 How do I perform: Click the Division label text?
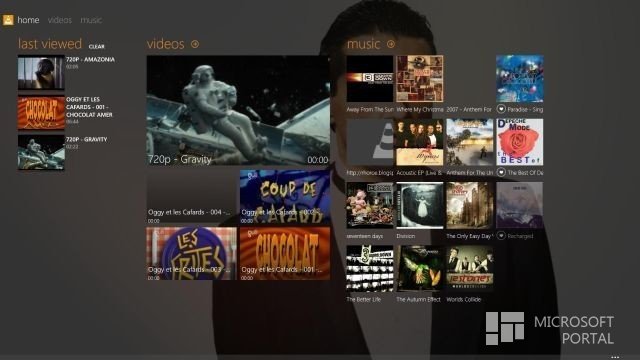(x=406, y=236)
